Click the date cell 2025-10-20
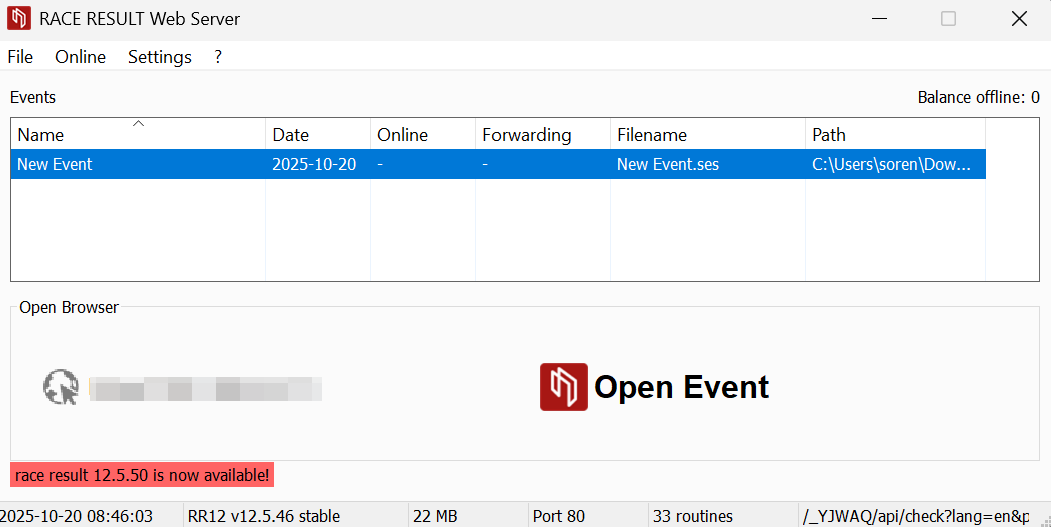 click(x=318, y=164)
